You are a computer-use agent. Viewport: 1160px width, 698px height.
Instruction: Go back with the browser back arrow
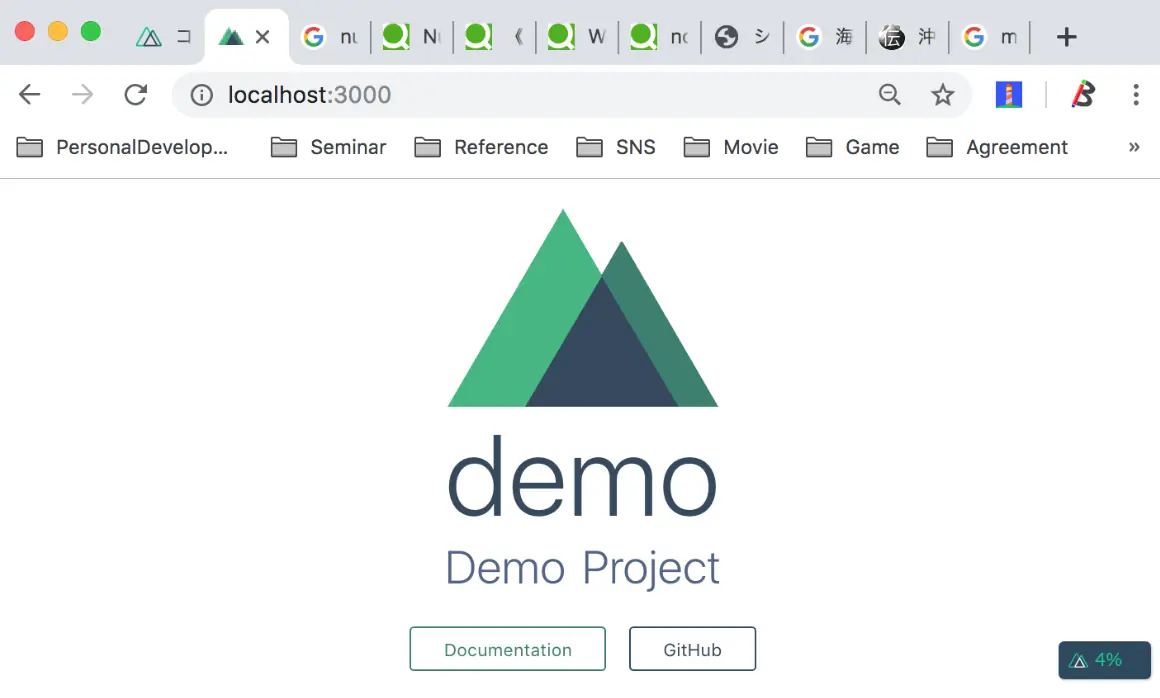30,95
